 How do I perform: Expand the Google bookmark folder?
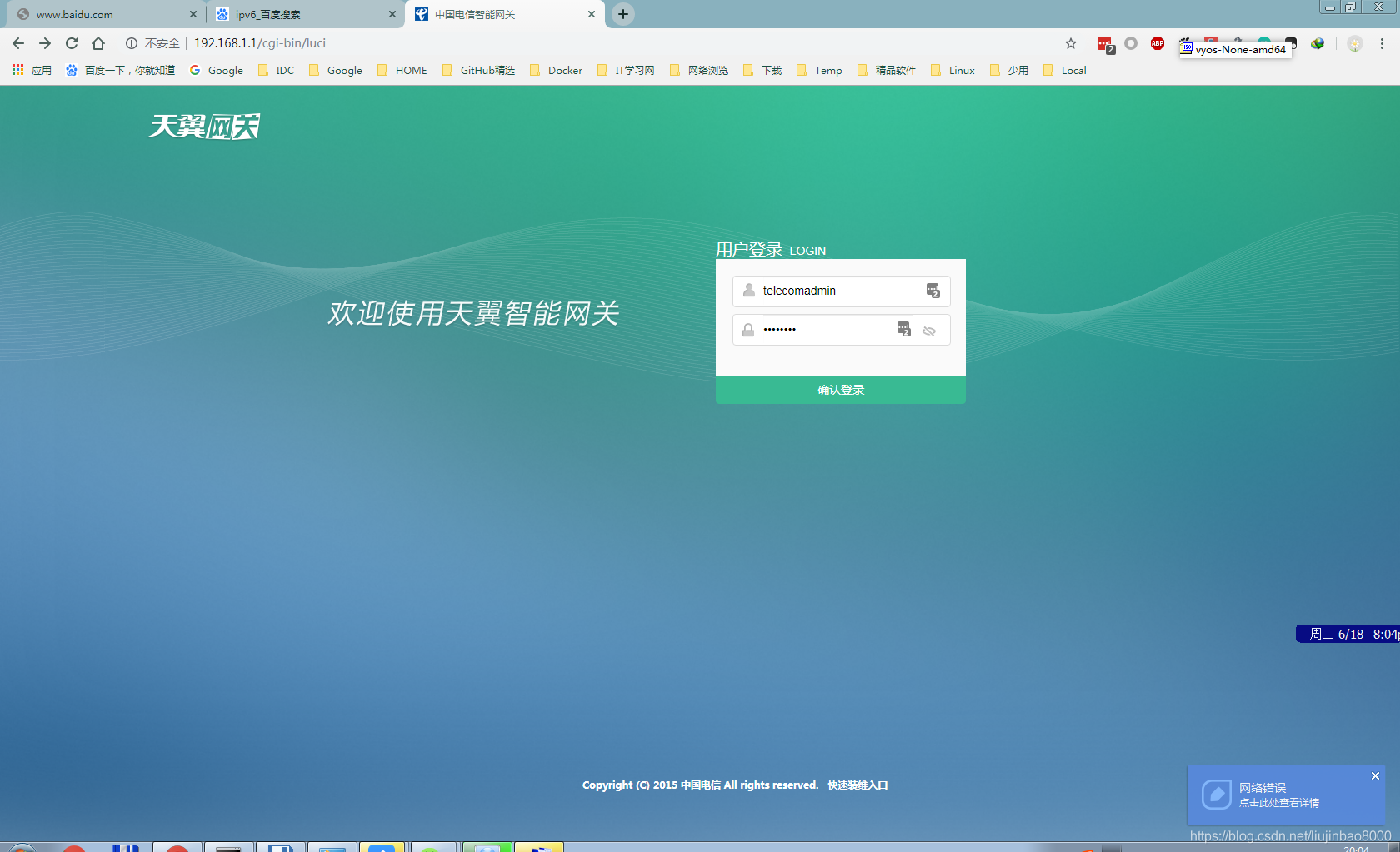(x=336, y=70)
